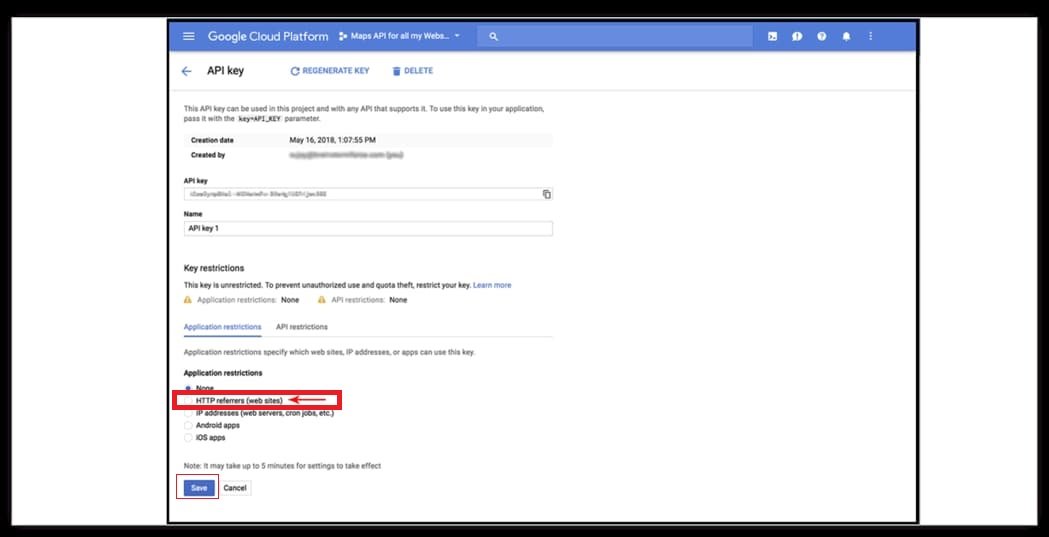Screen dimensions: 1049x537
Task: Select the Android apps radio button
Action: pos(188,425)
